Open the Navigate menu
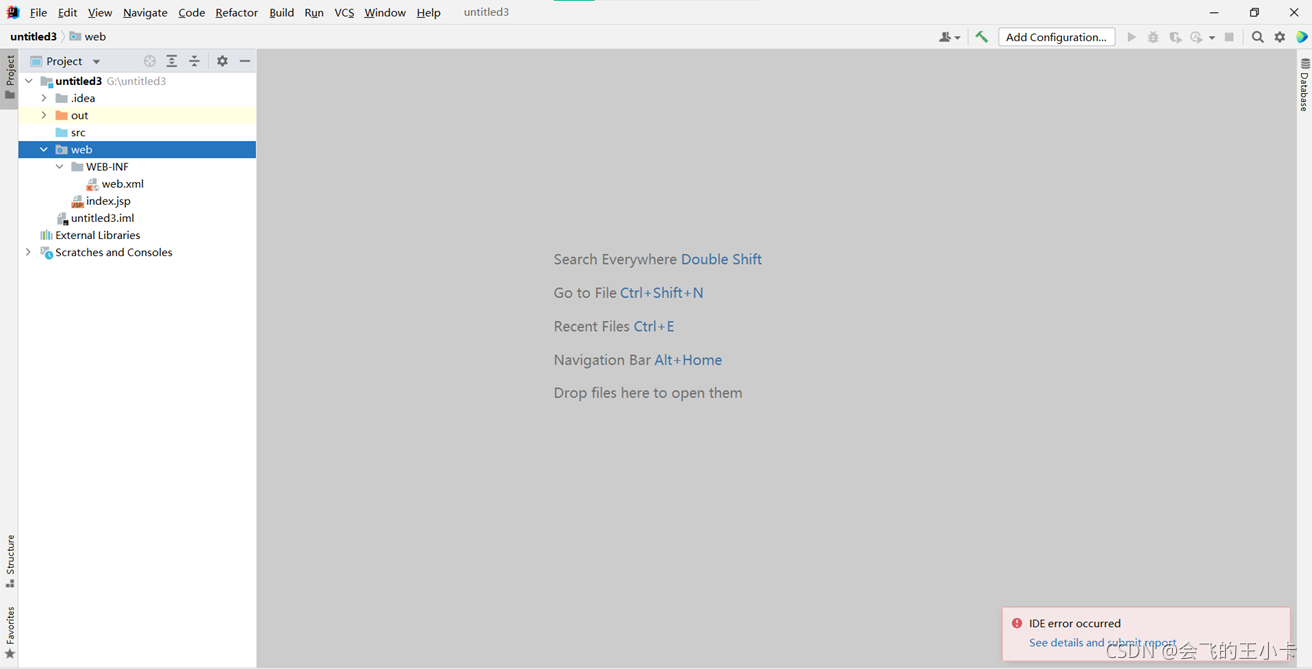The image size is (1312, 669). pos(145,12)
